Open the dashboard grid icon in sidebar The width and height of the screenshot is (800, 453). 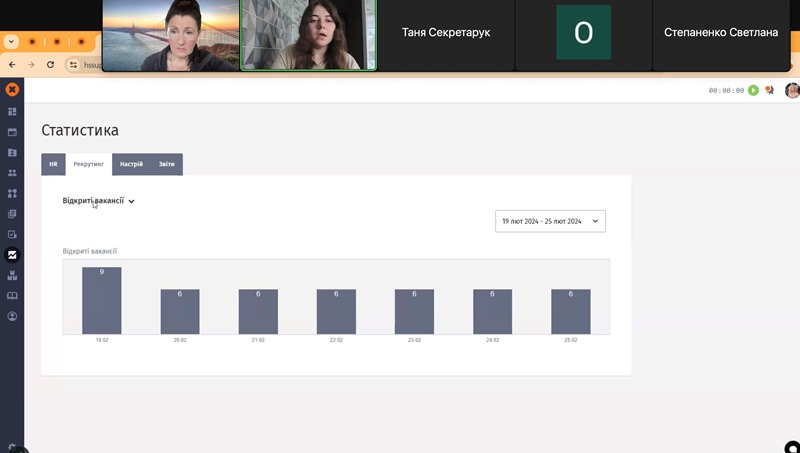tap(12, 112)
